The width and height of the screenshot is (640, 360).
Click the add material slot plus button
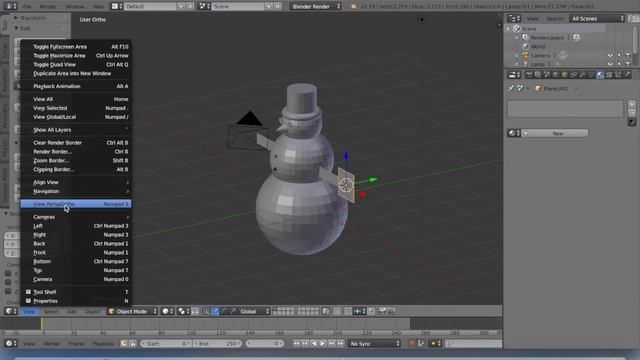632,104
